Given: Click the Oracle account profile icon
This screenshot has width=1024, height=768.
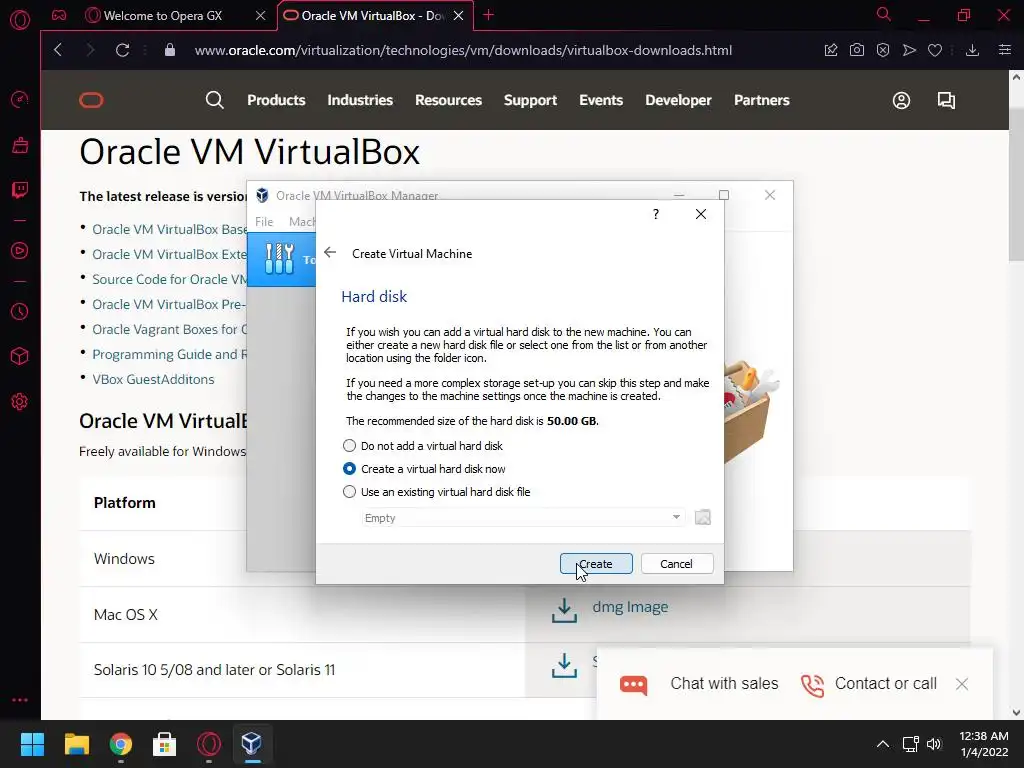Looking at the screenshot, I should click(x=901, y=100).
